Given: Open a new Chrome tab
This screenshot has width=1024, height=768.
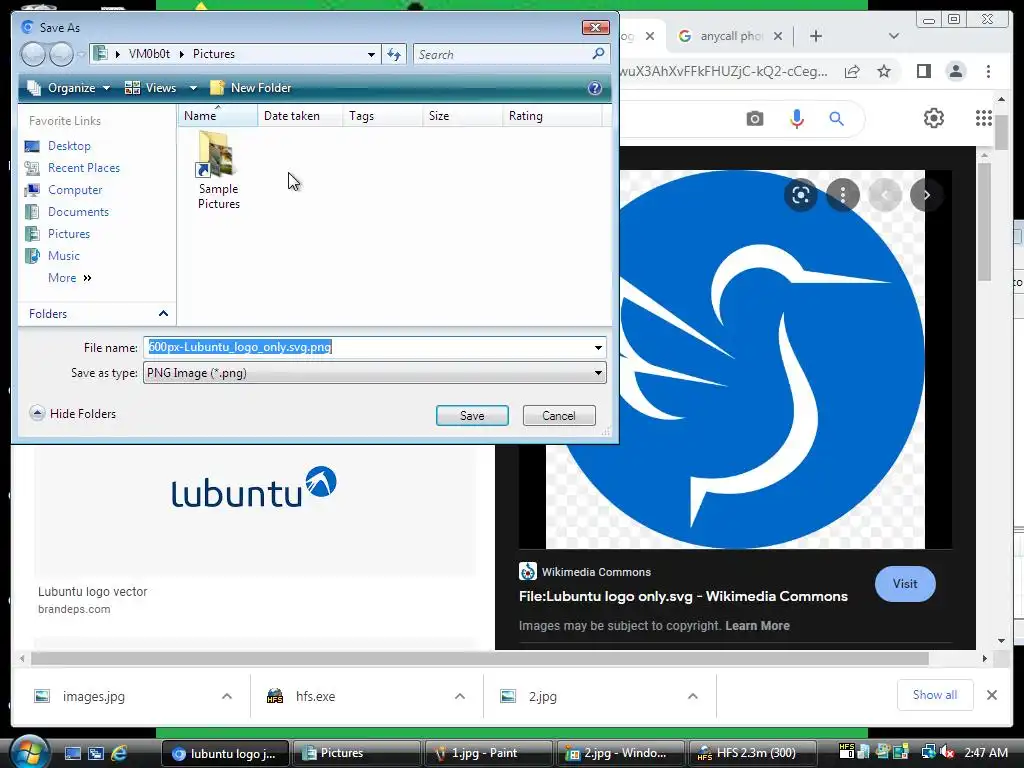Looking at the screenshot, I should [x=816, y=36].
